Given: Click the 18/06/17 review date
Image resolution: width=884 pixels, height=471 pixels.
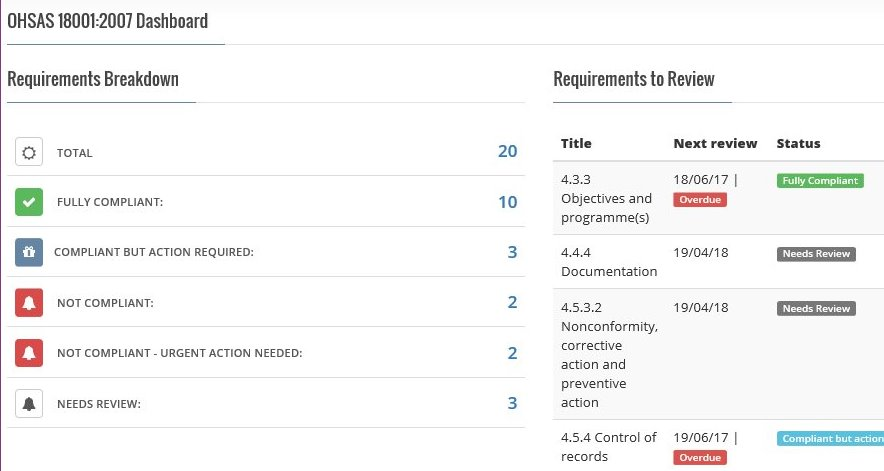Looking at the screenshot, I should [x=701, y=180].
